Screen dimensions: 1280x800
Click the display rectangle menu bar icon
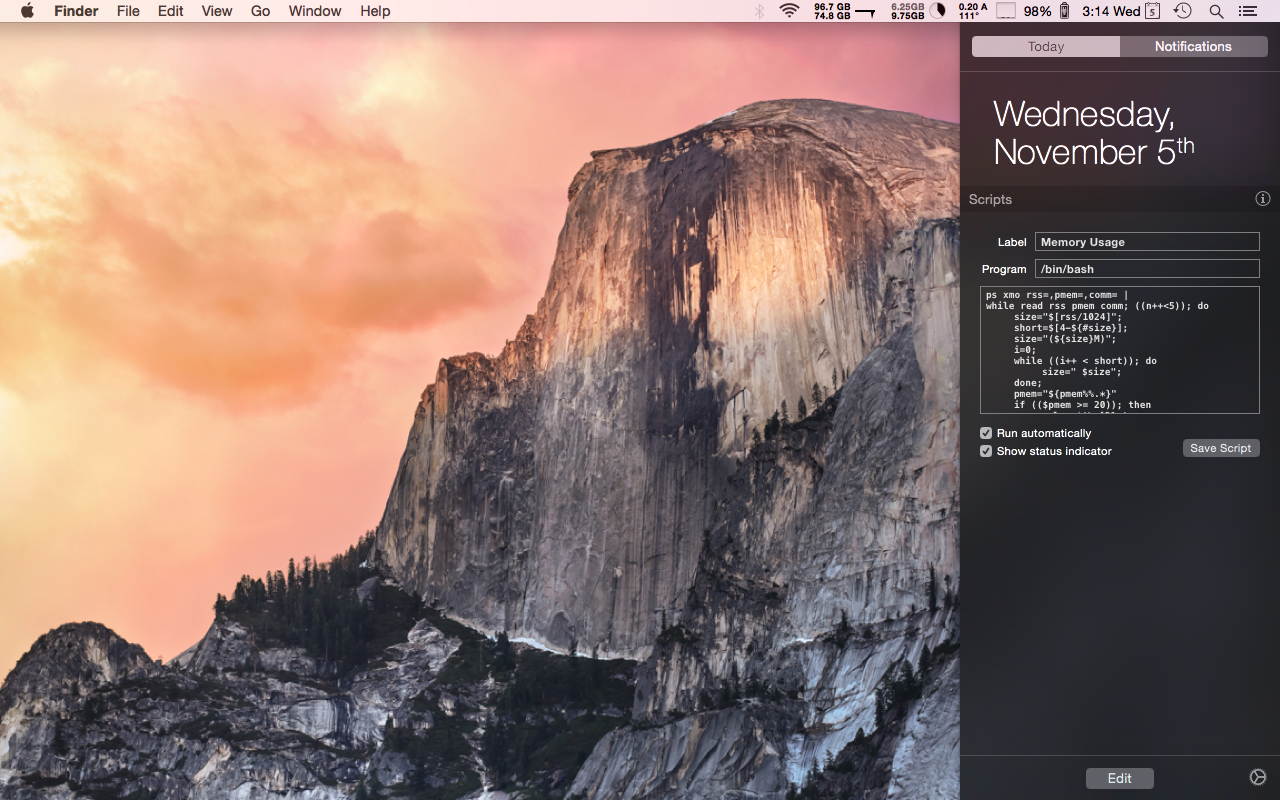pos(1006,11)
